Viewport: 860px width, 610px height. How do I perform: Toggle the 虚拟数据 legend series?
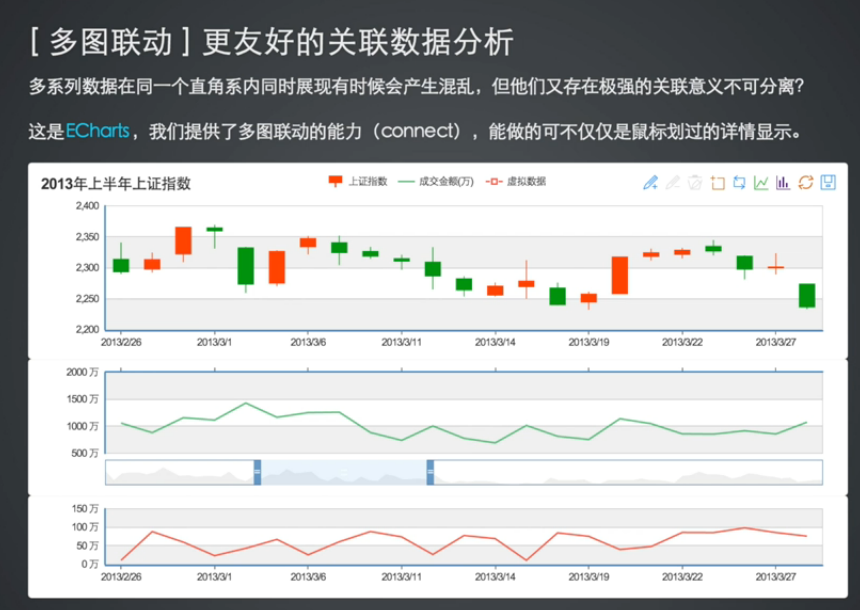point(516,182)
